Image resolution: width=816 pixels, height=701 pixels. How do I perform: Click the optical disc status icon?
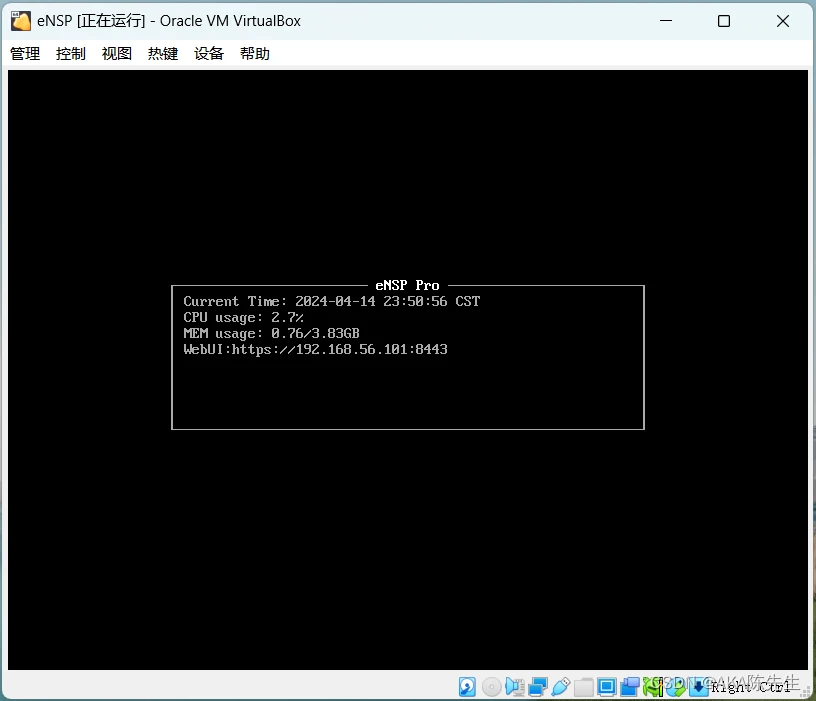(x=491, y=687)
